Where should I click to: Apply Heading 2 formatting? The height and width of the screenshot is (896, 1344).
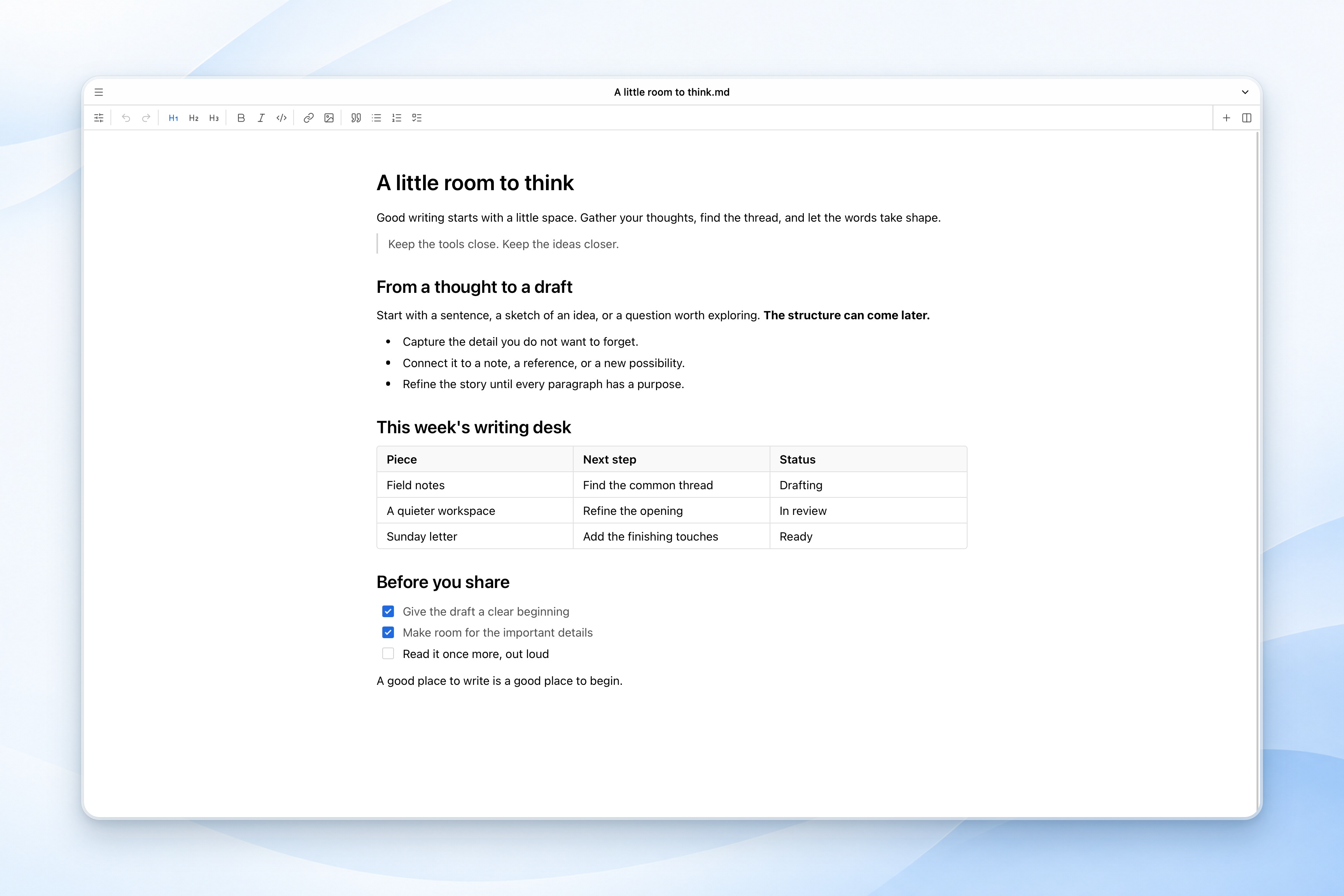pyautogui.click(x=194, y=118)
